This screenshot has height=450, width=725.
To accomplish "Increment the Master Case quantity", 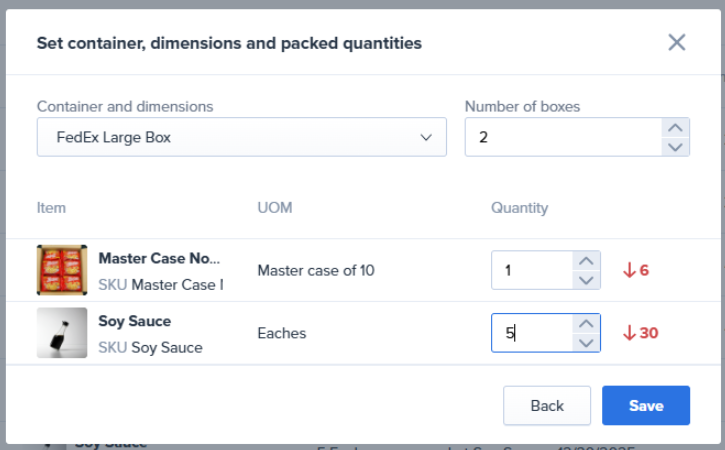I will pos(587,261).
